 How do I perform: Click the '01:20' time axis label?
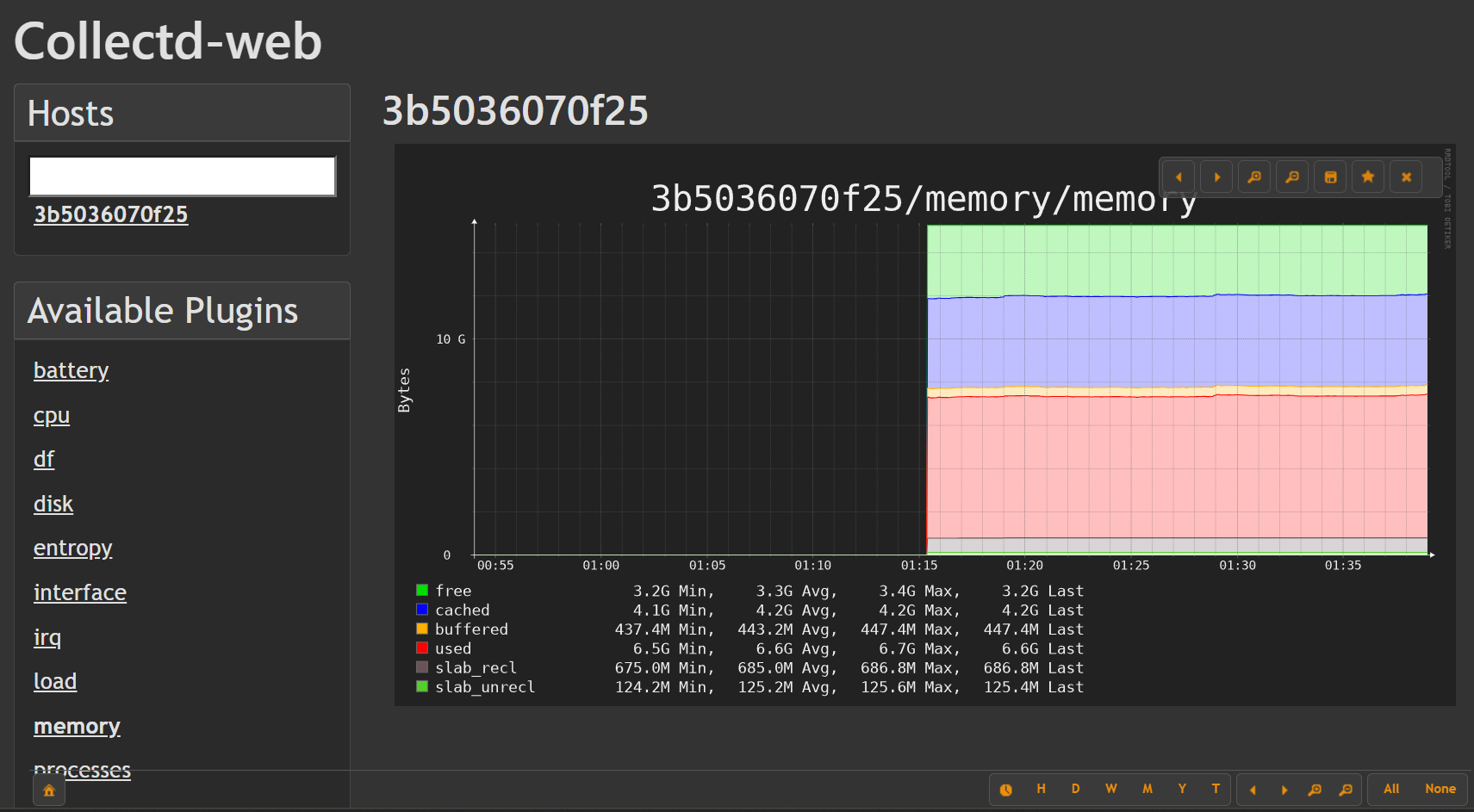coord(1025,566)
